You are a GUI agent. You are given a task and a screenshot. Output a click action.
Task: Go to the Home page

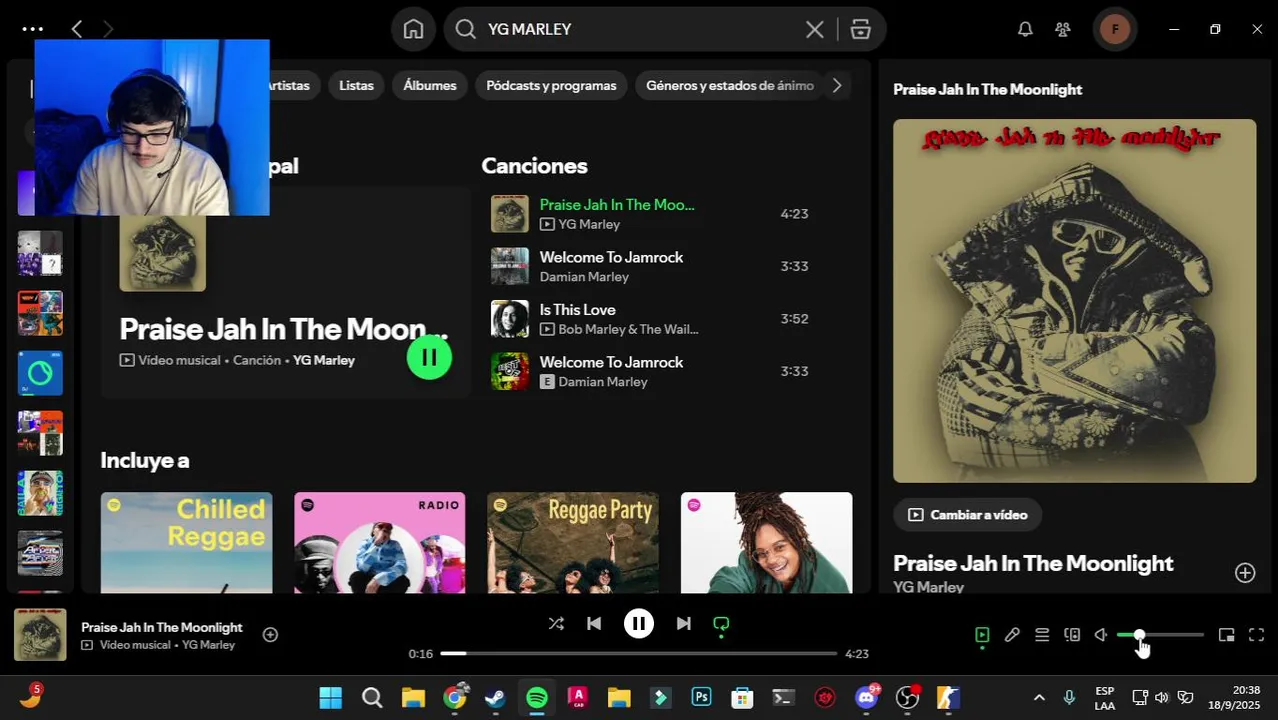point(414,29)
